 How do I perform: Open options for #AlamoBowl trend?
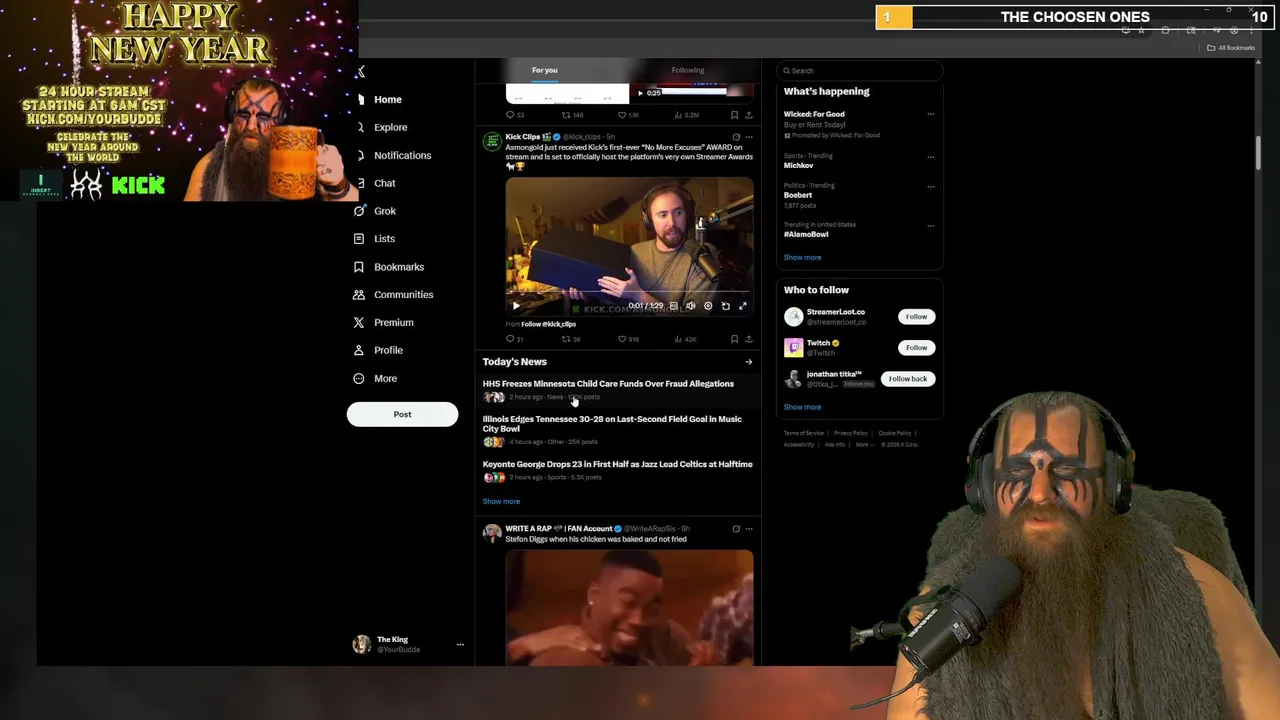(930, 225)
